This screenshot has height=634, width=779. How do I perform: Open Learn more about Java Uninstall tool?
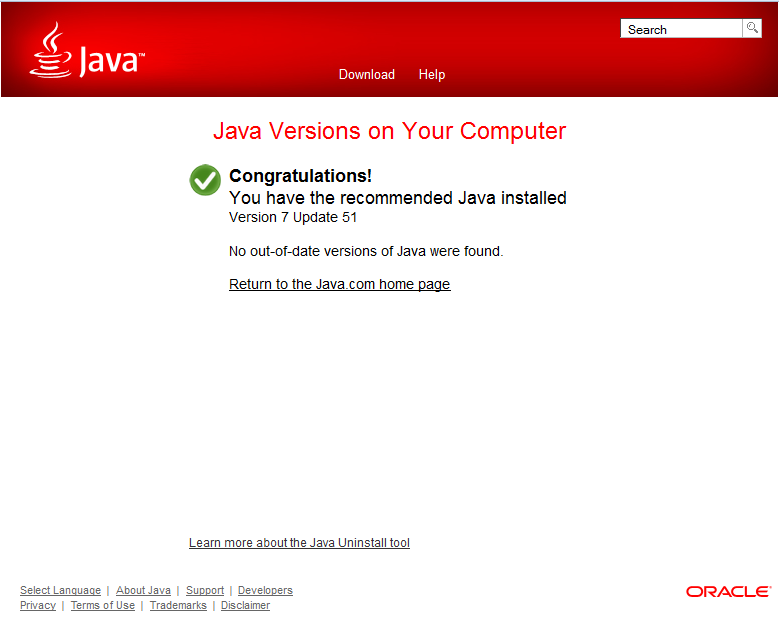(x=299, y=543)
